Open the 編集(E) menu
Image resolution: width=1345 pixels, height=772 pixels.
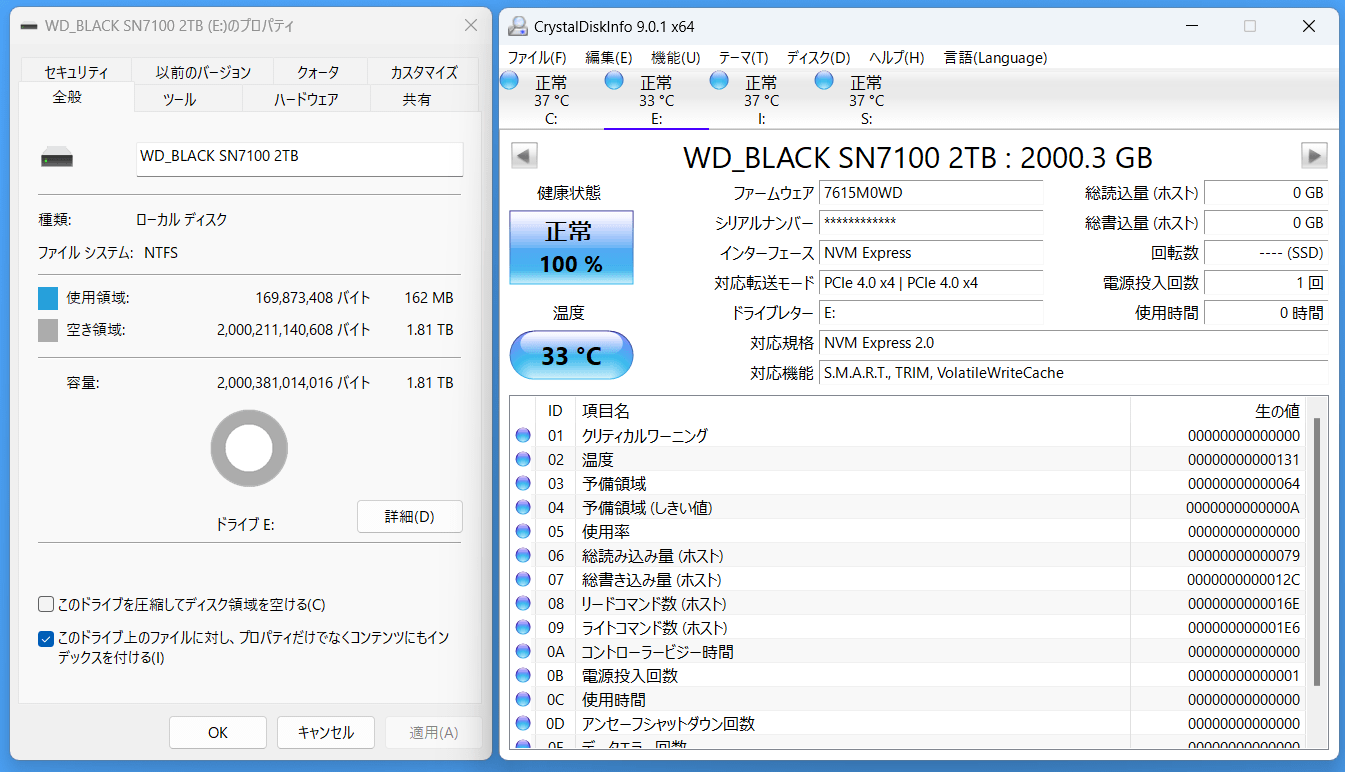(609, 58)
